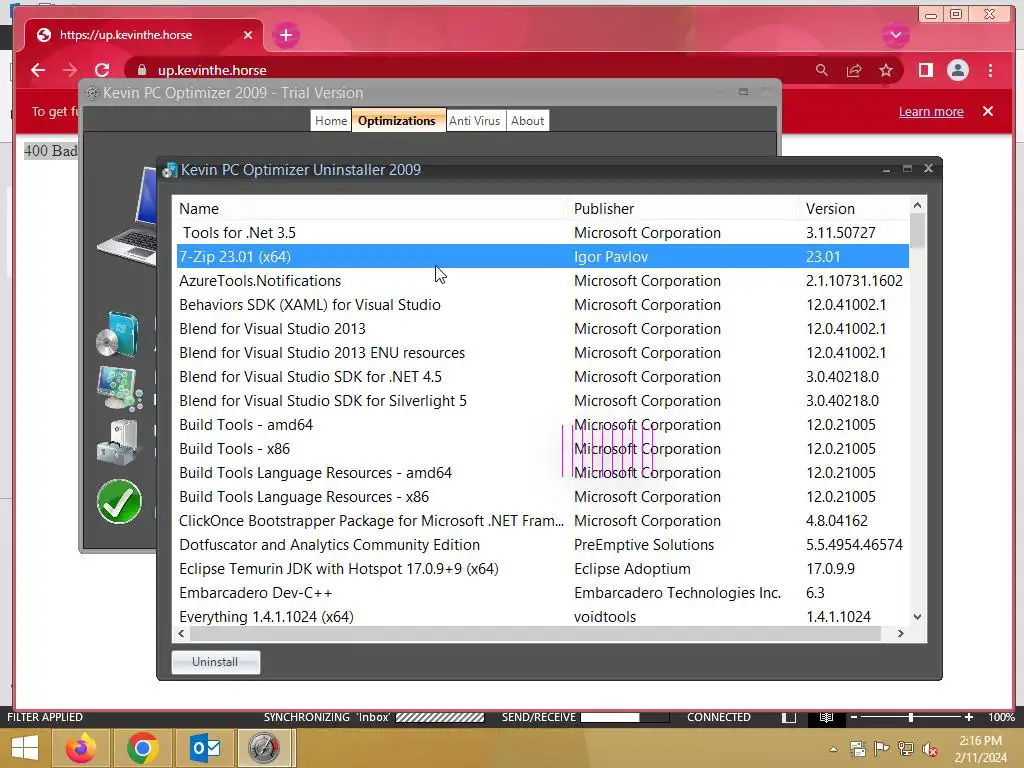Click the monitor with bubbles icon

[x=120, y=388]
